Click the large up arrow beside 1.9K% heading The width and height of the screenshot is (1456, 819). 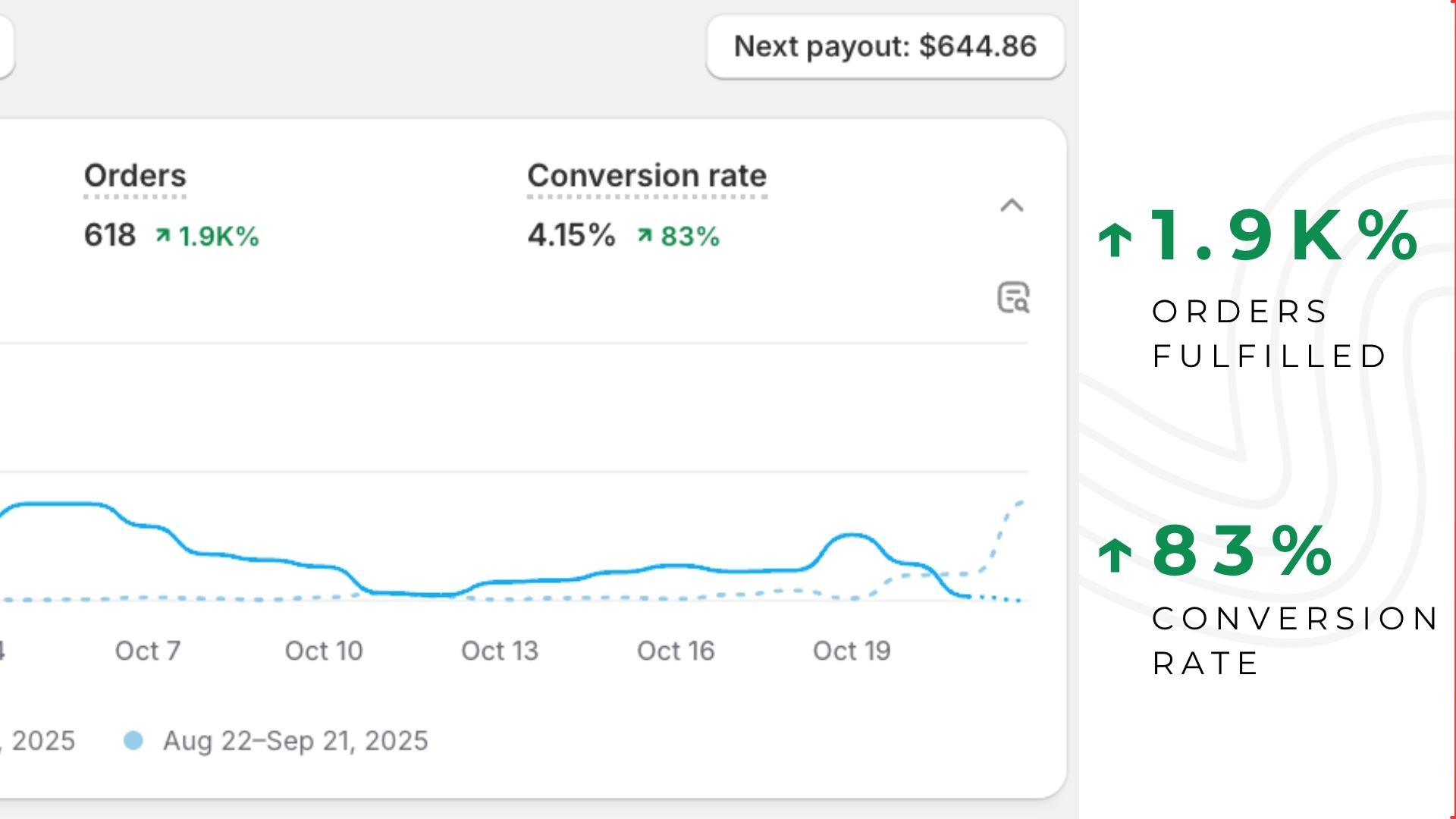(1115, 239)
